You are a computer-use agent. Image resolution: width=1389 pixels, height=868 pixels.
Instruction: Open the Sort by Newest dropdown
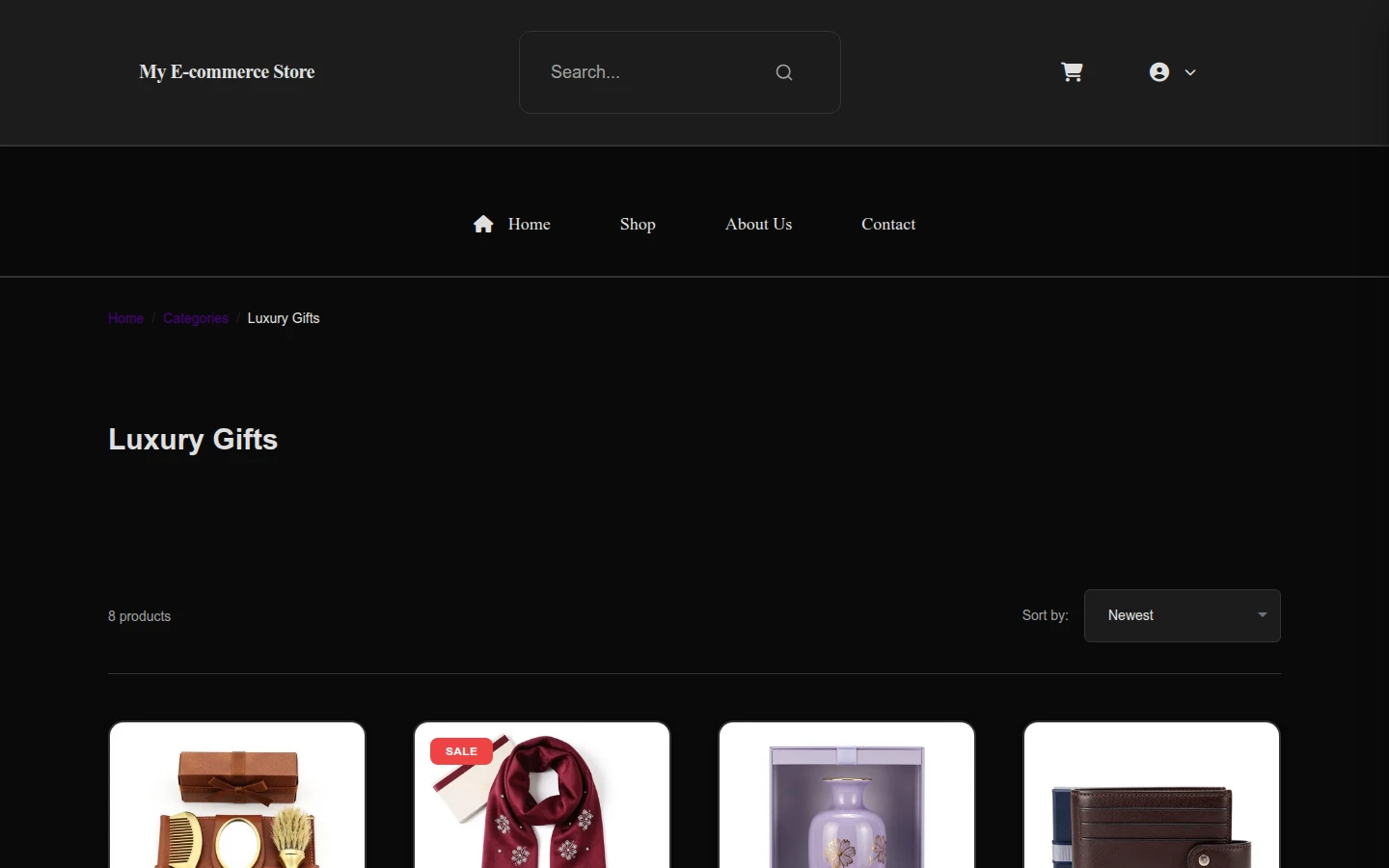(1183, 615)
